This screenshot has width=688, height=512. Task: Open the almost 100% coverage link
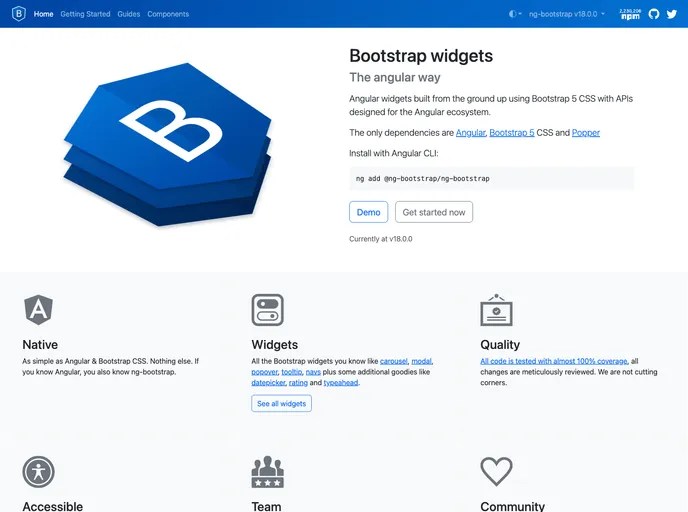coord(554,361)
